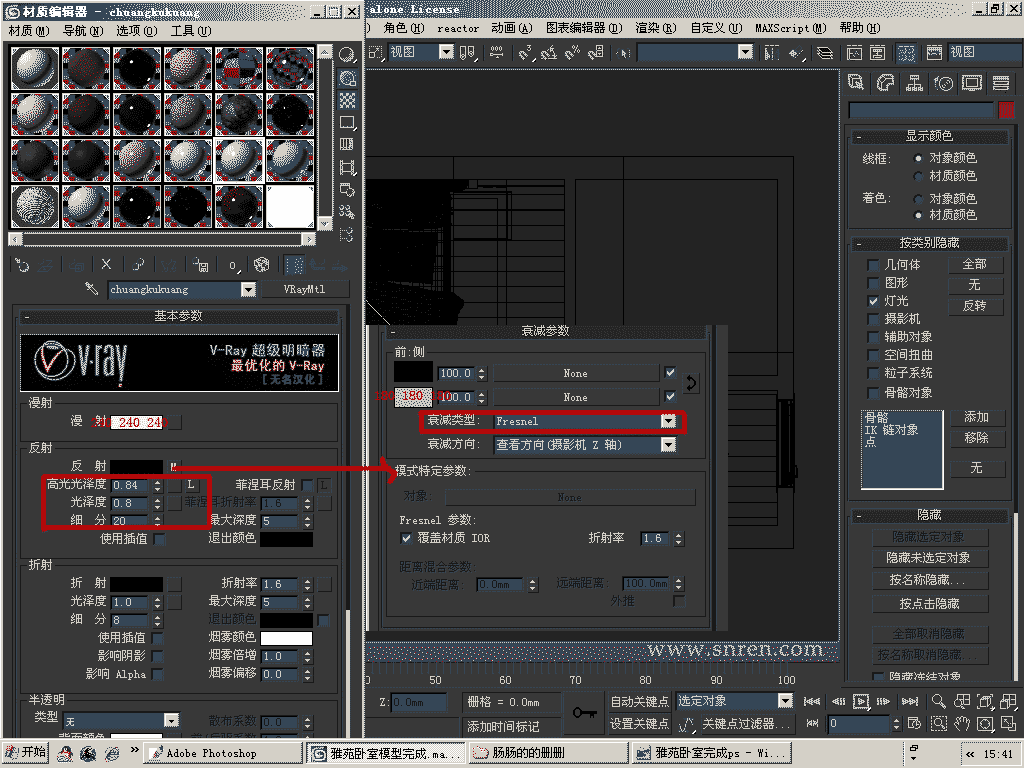Open the Display command panel tab
The image size is (1024, 768).
tap(972, 83)
